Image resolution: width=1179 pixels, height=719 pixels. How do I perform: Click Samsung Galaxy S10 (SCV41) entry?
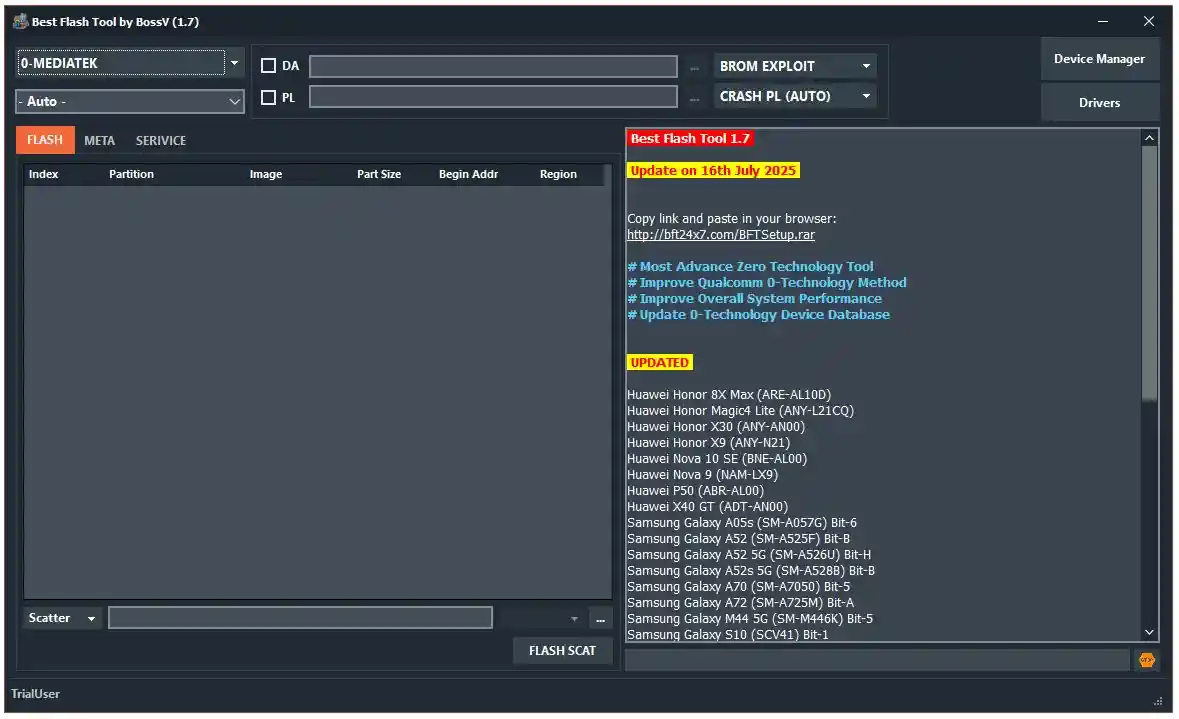tap(728, 635)
